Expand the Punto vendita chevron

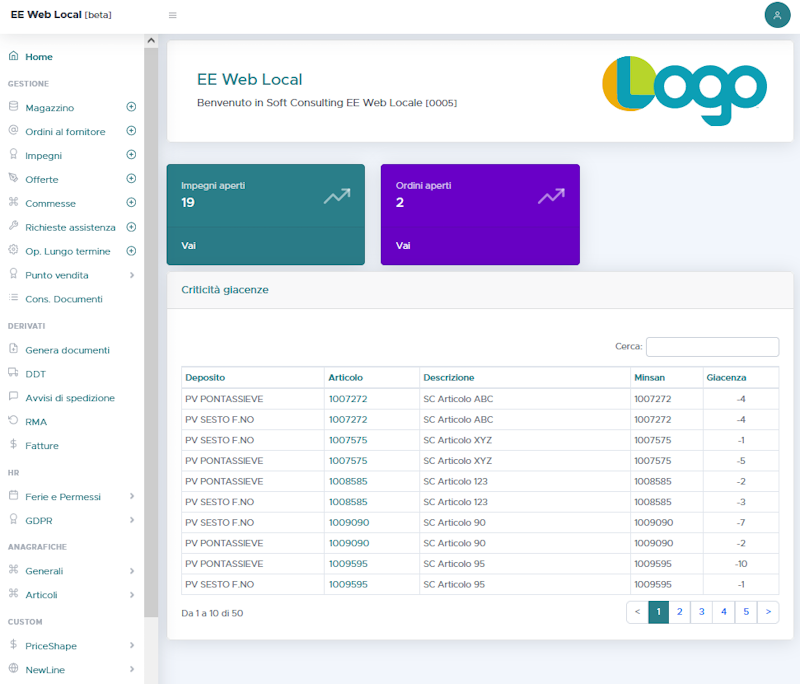click(x=132, y=275)
